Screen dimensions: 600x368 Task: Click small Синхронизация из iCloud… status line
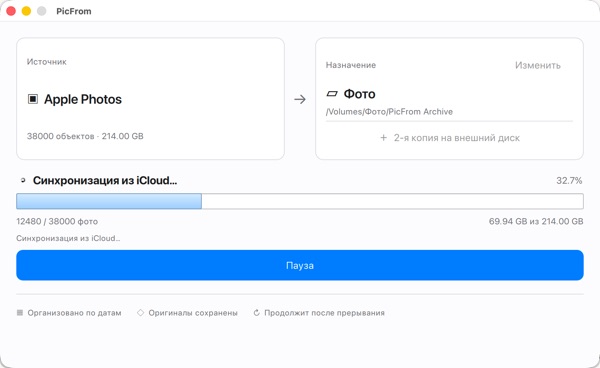68,238
